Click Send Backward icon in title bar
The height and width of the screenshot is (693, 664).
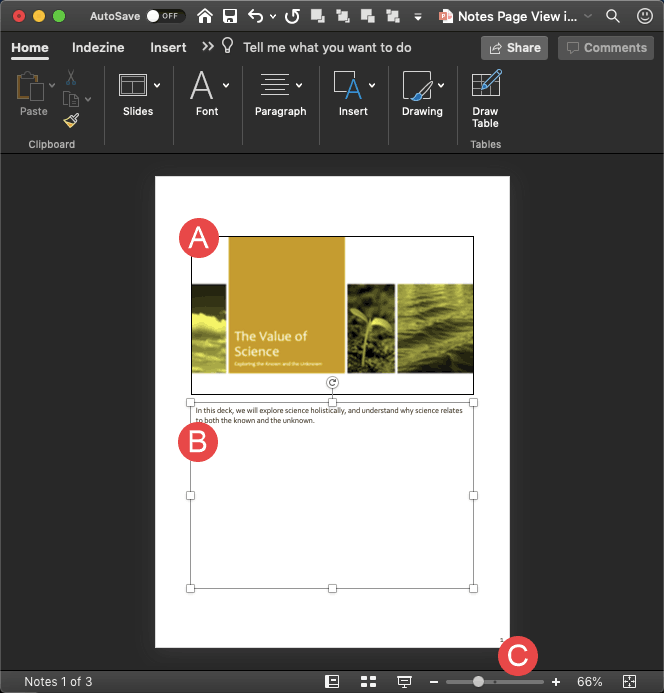coord(368,16)
